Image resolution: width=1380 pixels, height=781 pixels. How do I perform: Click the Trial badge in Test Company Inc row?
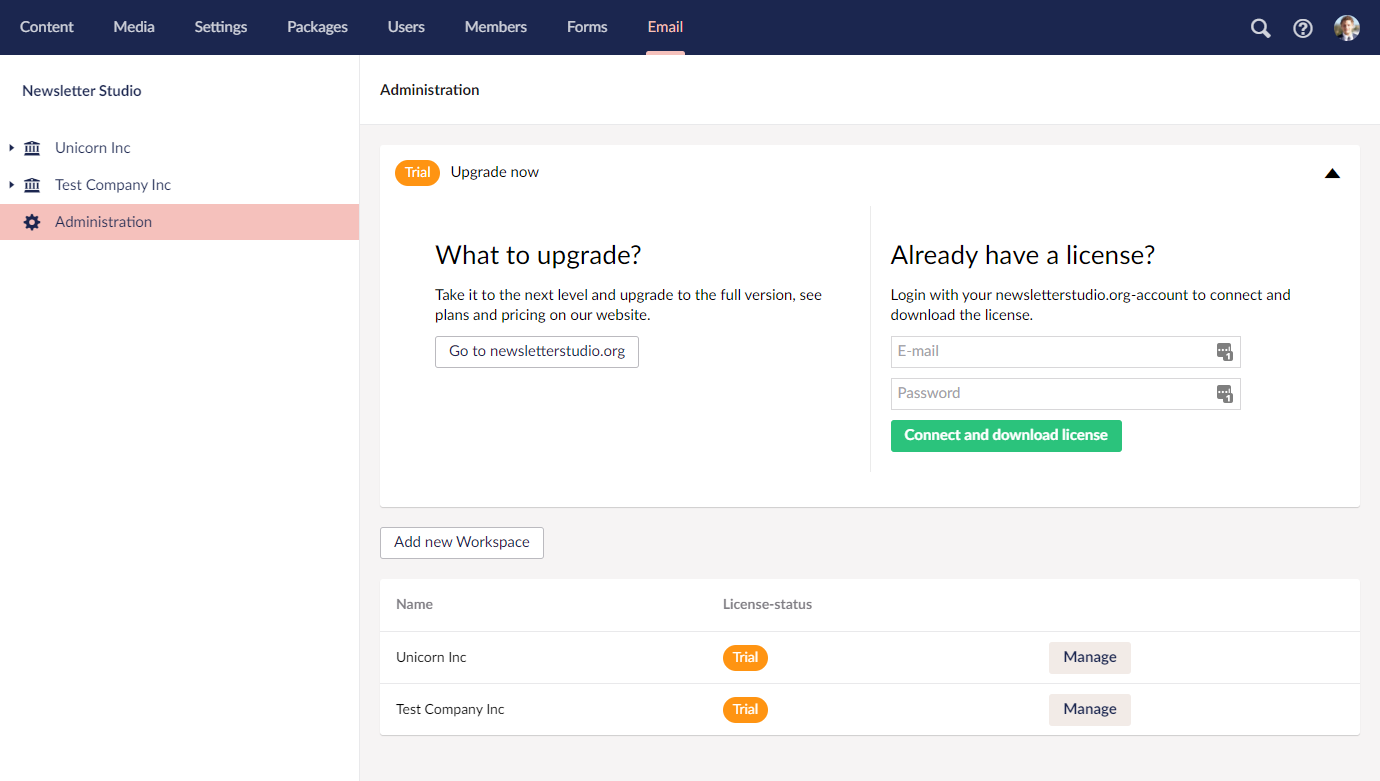745,710
